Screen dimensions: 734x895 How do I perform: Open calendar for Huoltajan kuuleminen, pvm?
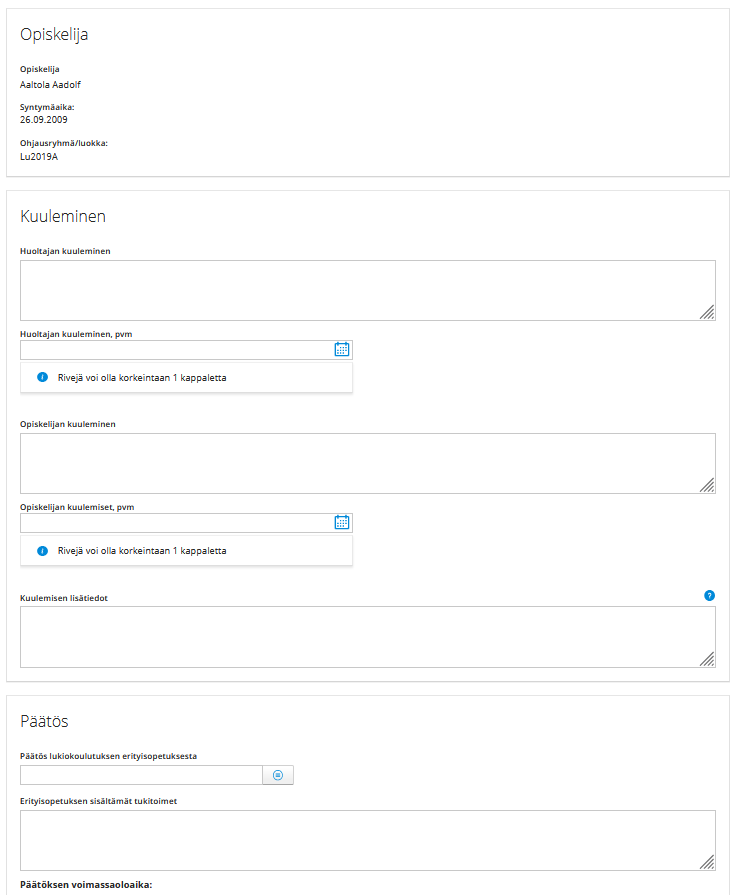pyautogui.click(x=341, y=349)
